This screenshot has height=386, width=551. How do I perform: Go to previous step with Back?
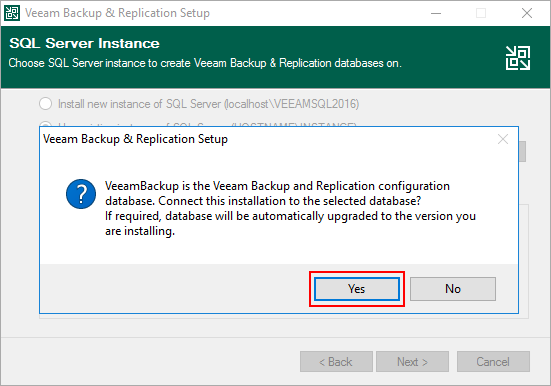(x=336, y=361)
